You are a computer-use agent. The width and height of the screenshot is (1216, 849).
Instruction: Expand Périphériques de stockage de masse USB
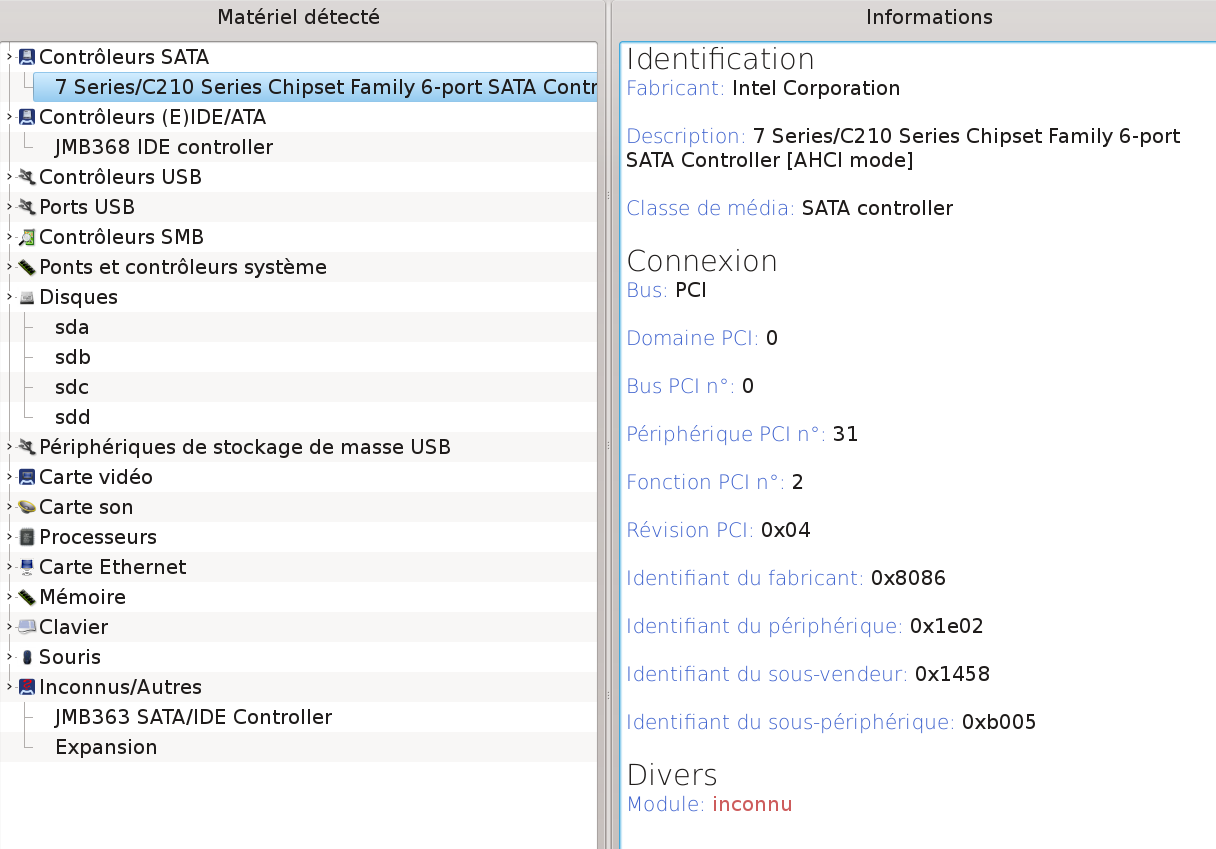coord(9,447)
